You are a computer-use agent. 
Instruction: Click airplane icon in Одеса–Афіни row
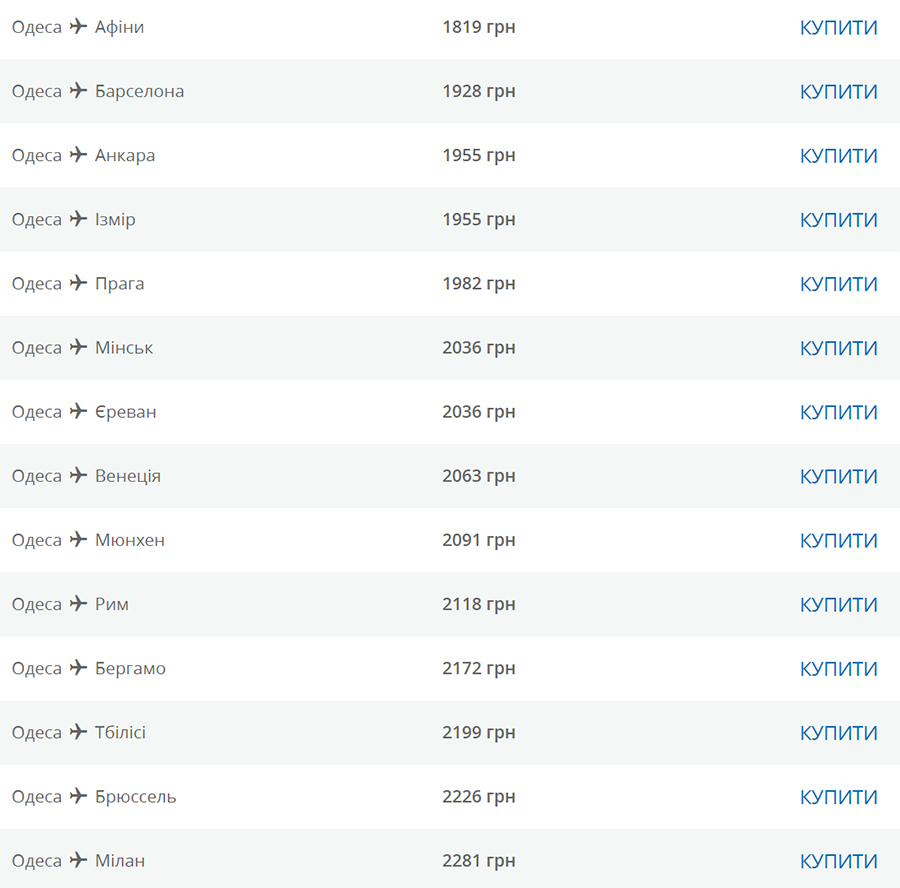[78, 26]
